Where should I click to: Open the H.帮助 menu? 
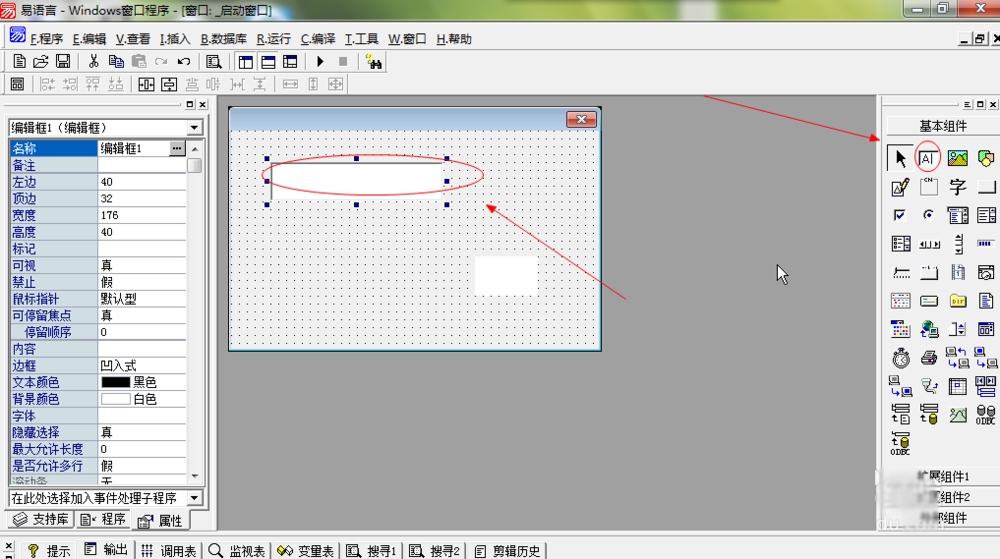click(453, 39)
